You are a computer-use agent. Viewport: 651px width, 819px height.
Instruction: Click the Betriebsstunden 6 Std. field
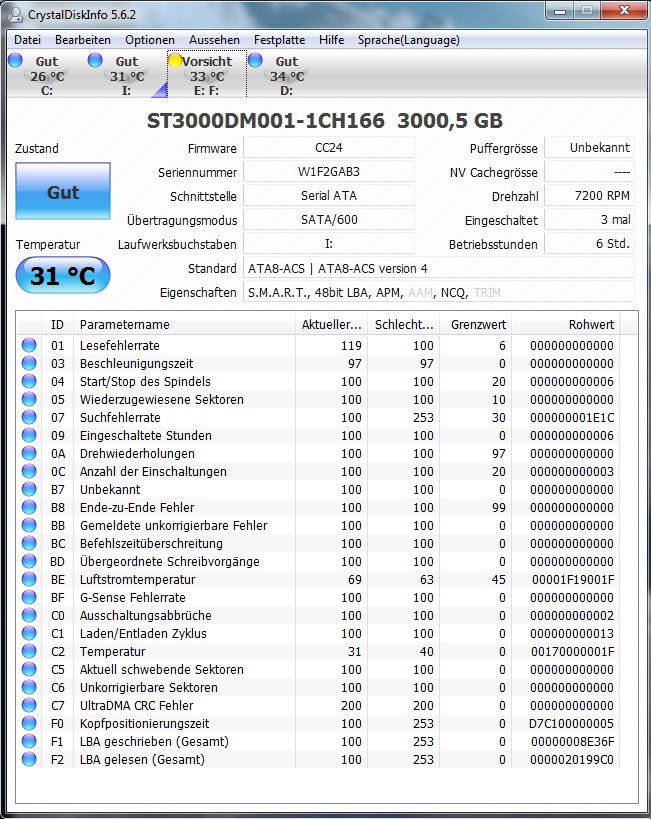point(590,243)
